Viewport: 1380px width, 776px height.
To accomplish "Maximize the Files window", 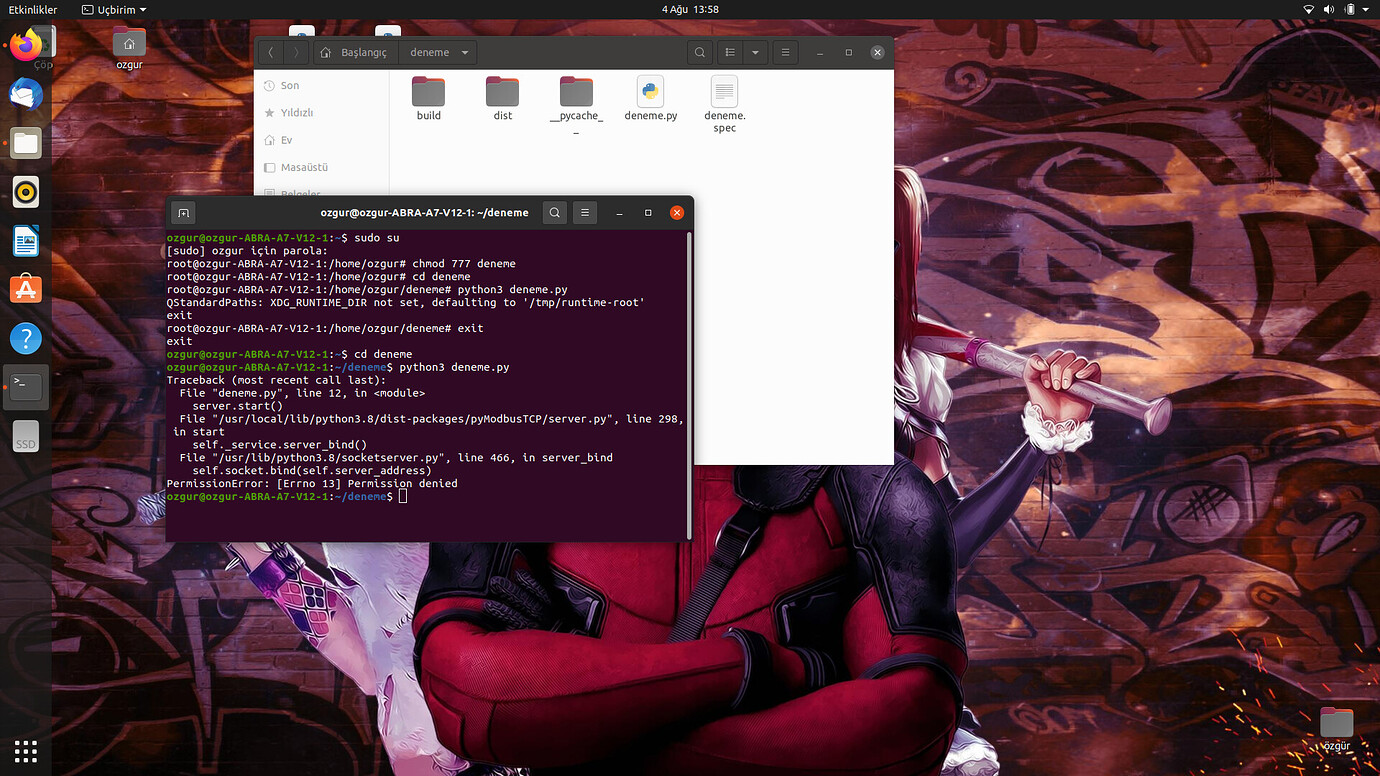I will pyautogui.click(x=848, y=52).
